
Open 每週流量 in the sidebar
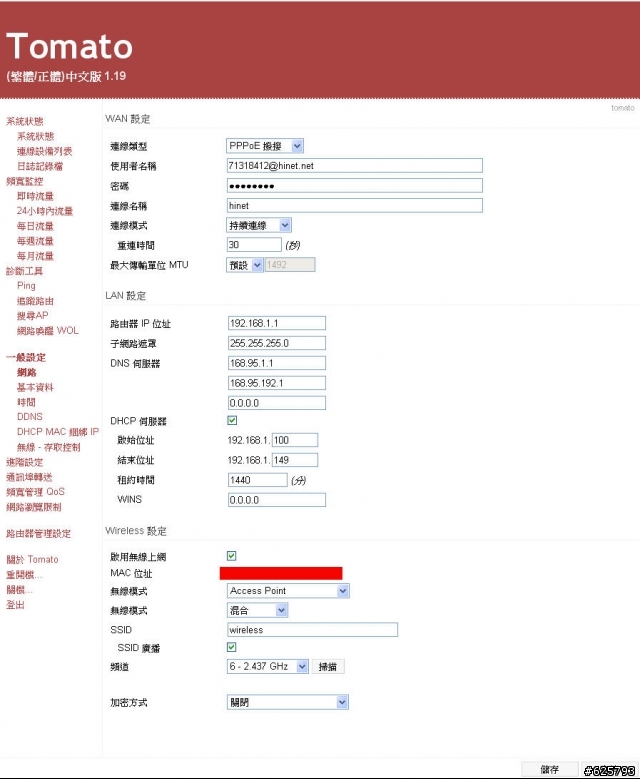point(35,241)
